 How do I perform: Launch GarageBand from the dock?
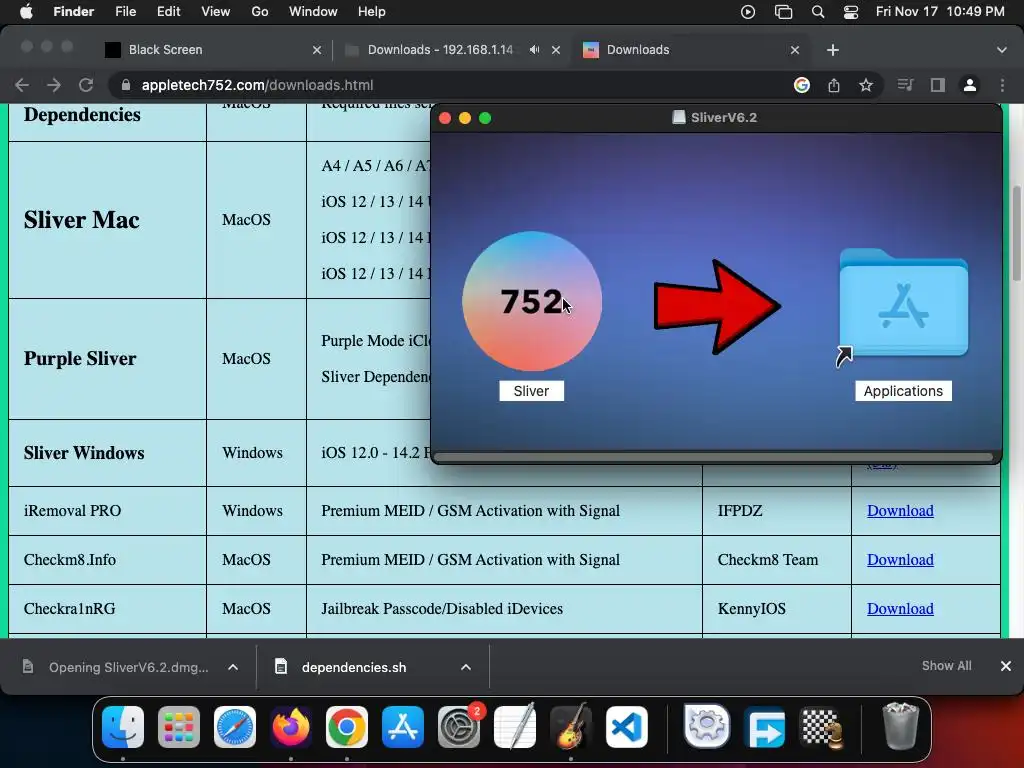571,727
